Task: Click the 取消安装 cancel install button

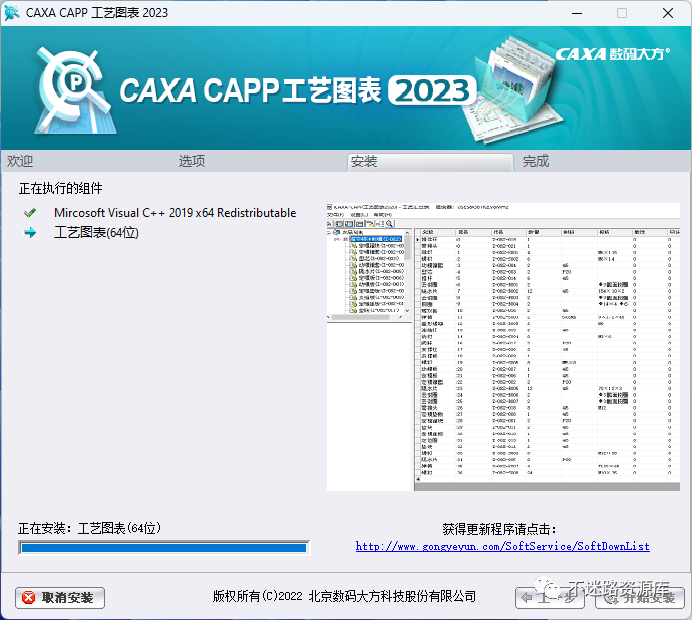Action: pos(60,598)
